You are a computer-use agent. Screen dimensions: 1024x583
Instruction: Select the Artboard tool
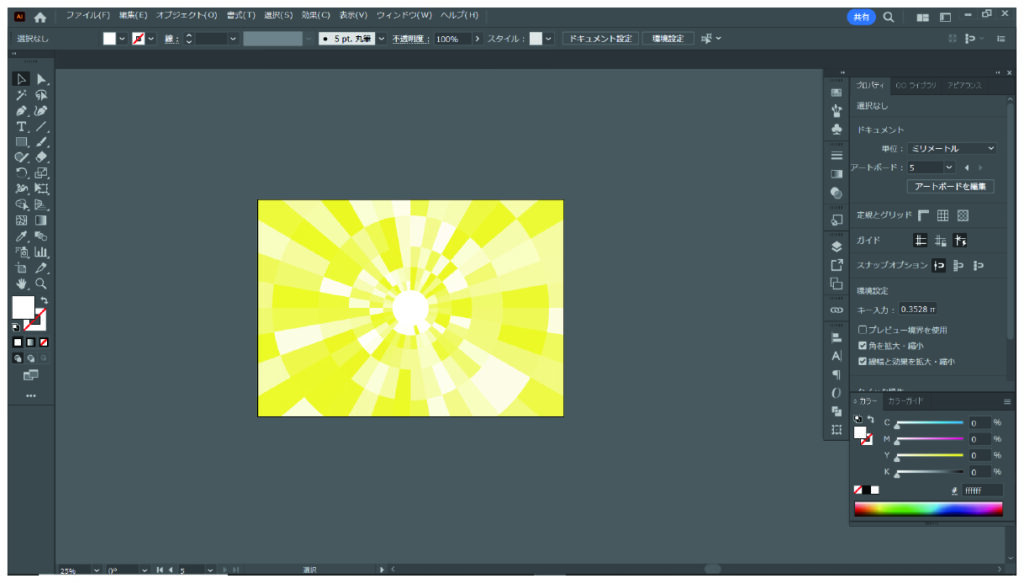click(21, 268)
